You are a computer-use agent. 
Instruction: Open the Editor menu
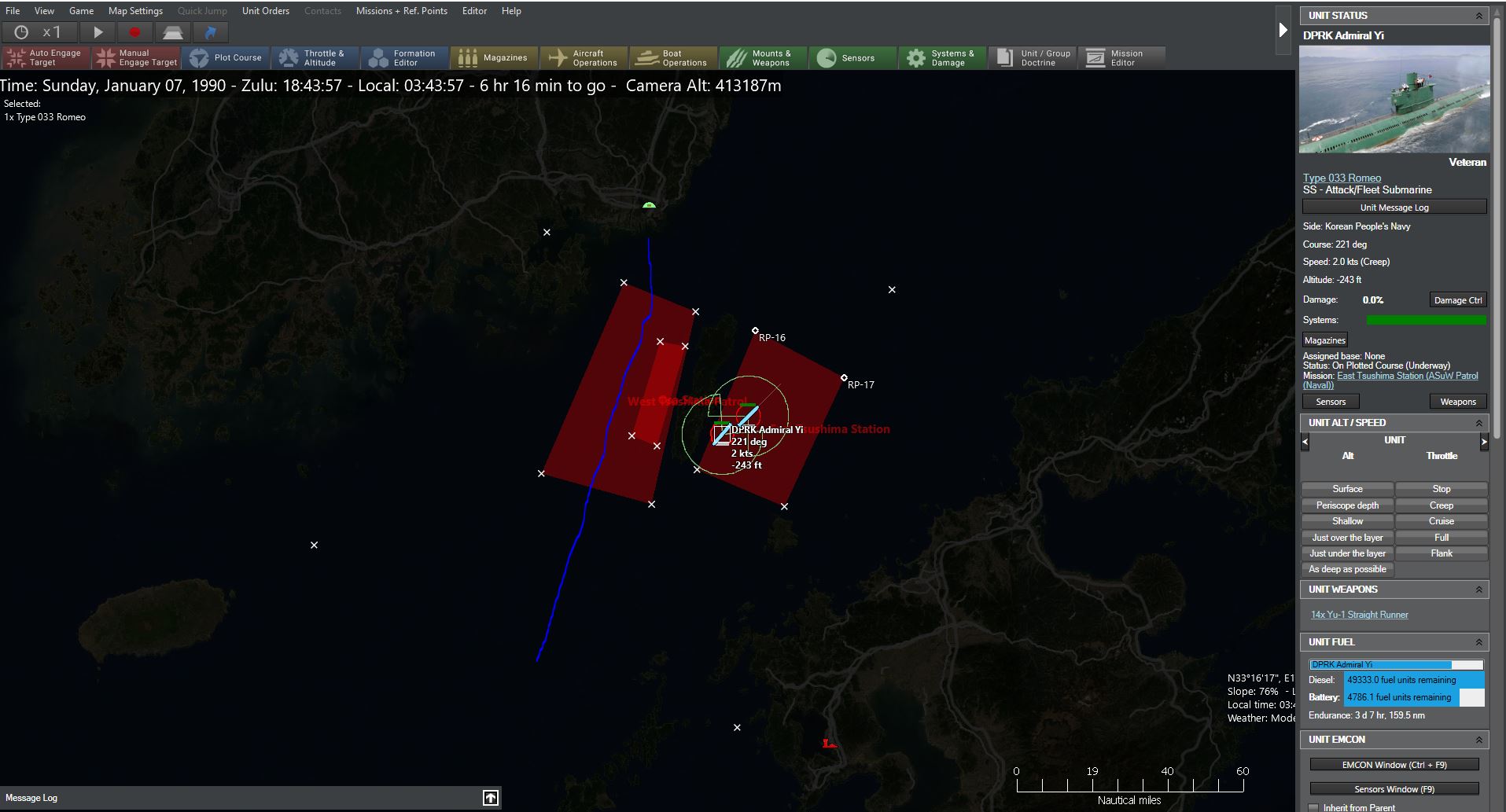(x=474, y=11)
